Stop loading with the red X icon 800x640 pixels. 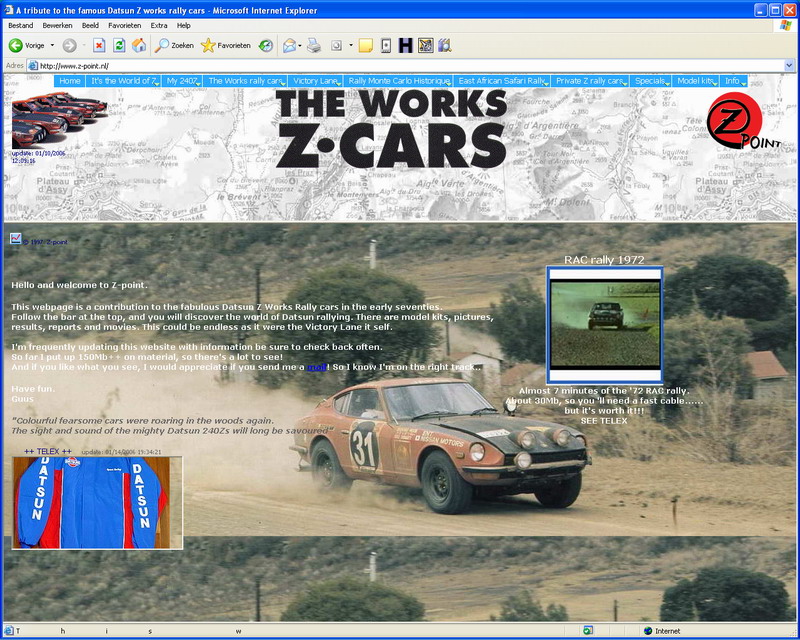point(99,45)
